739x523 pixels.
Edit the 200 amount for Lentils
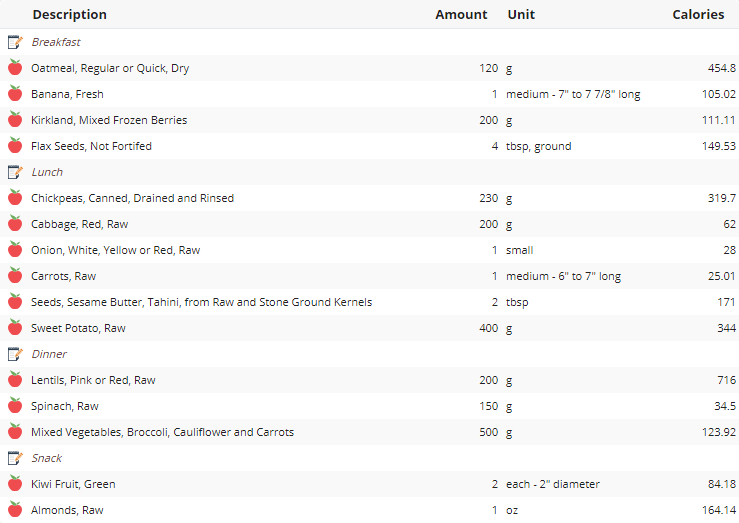(x=488, y=380)
